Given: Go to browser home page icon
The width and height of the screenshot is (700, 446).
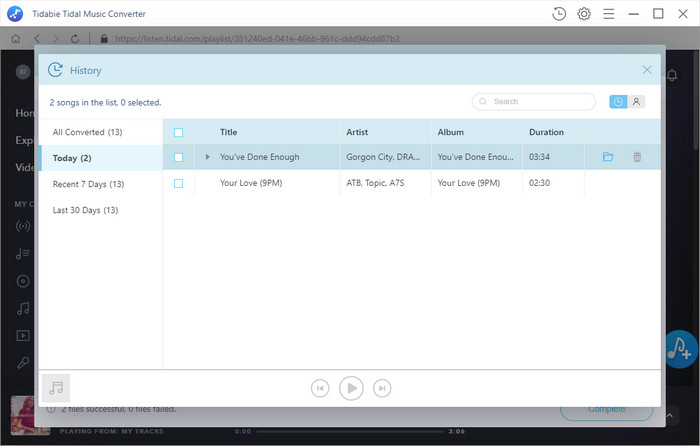Looking at the screenshot, I should 16,39.
